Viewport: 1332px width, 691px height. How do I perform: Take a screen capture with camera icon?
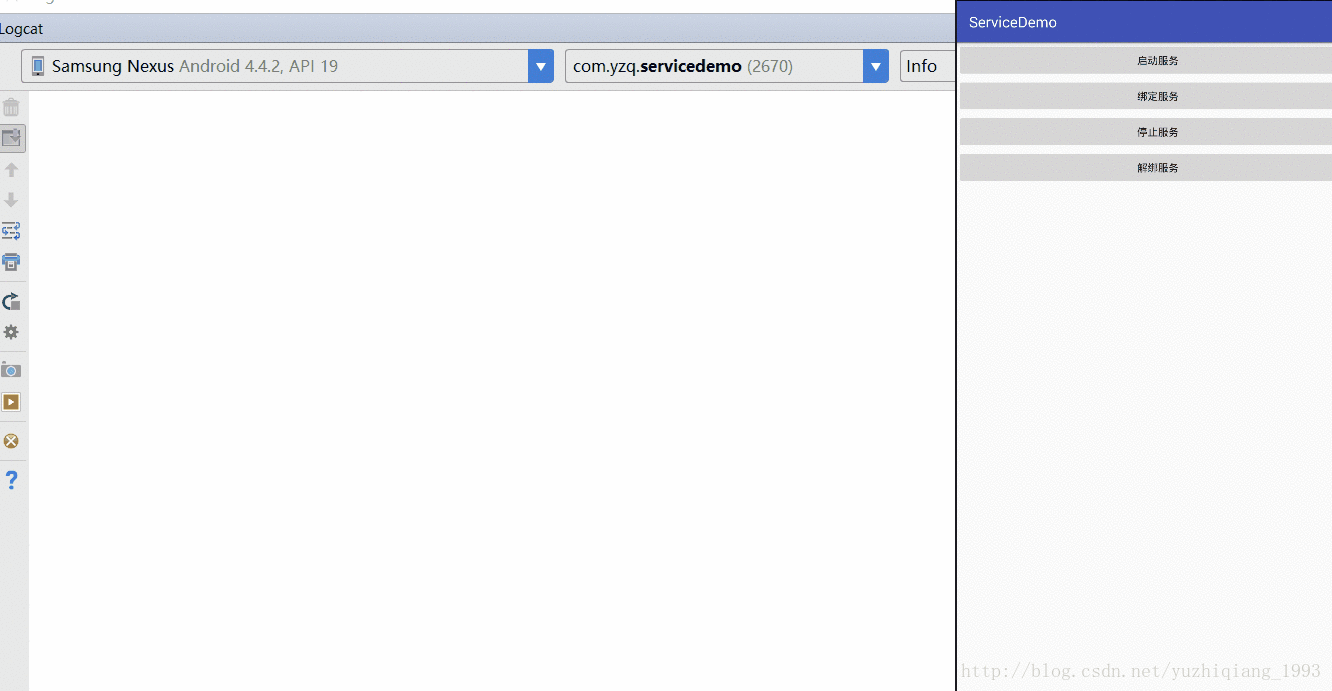tap(11, 370)
